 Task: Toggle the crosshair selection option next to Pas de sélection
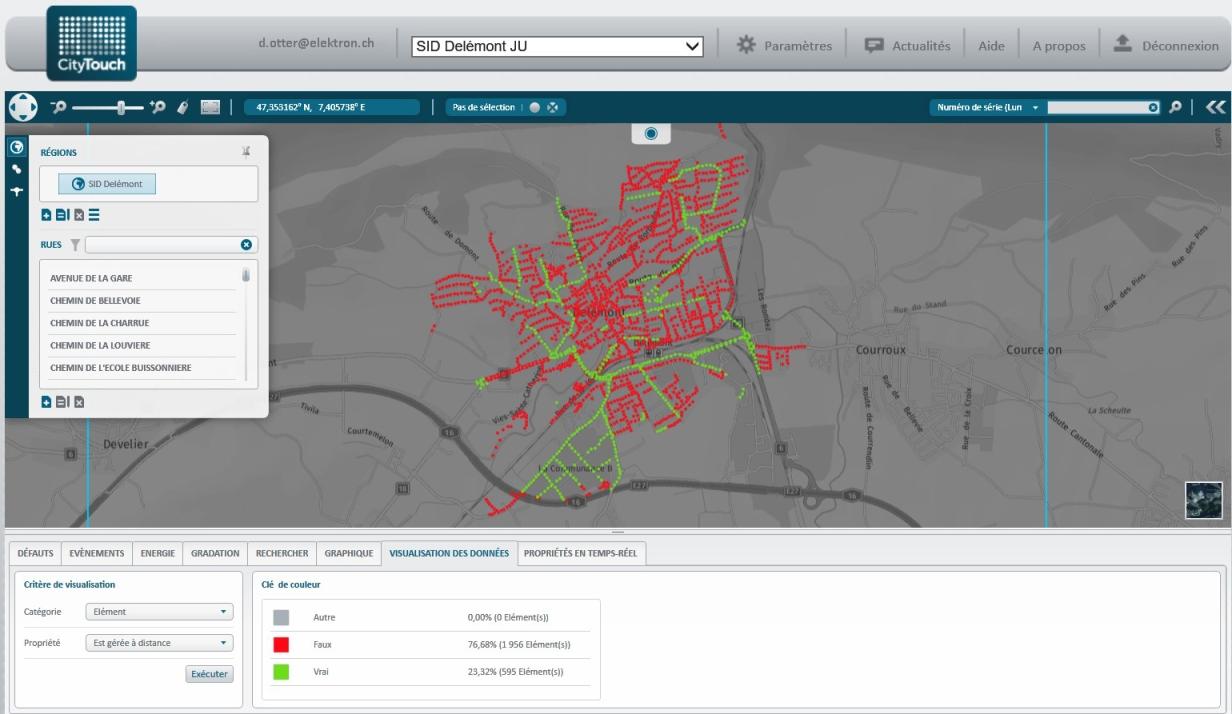click(x=553, y=107)
